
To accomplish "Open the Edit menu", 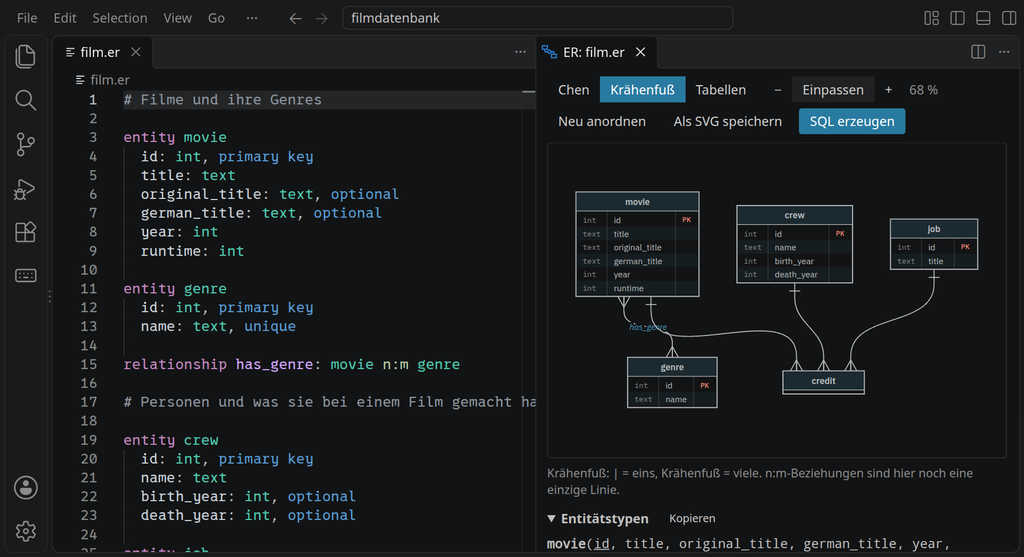I will pyautogui.click(x=65, y=18).
